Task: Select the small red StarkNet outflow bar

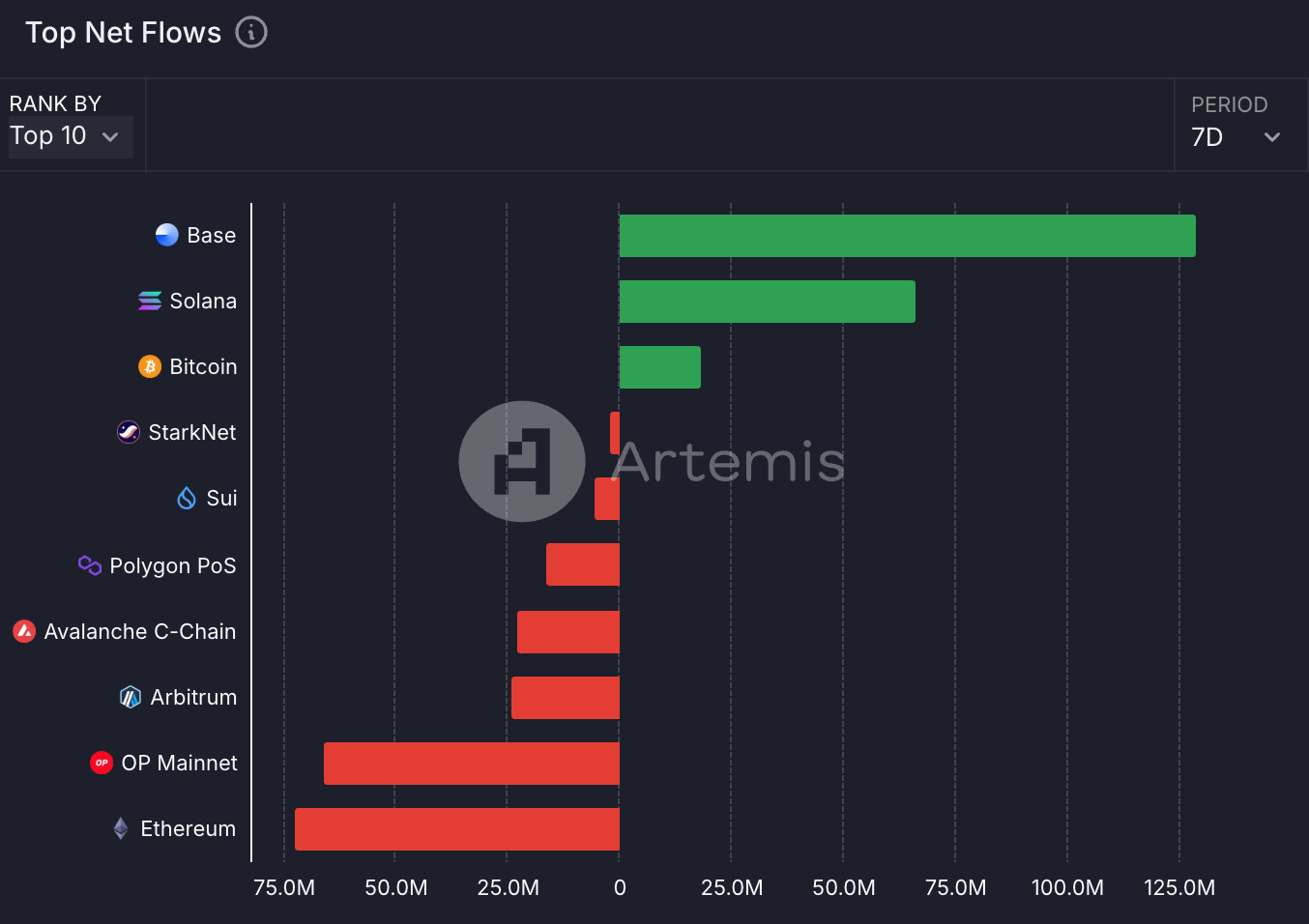Action: click(615, 433)
